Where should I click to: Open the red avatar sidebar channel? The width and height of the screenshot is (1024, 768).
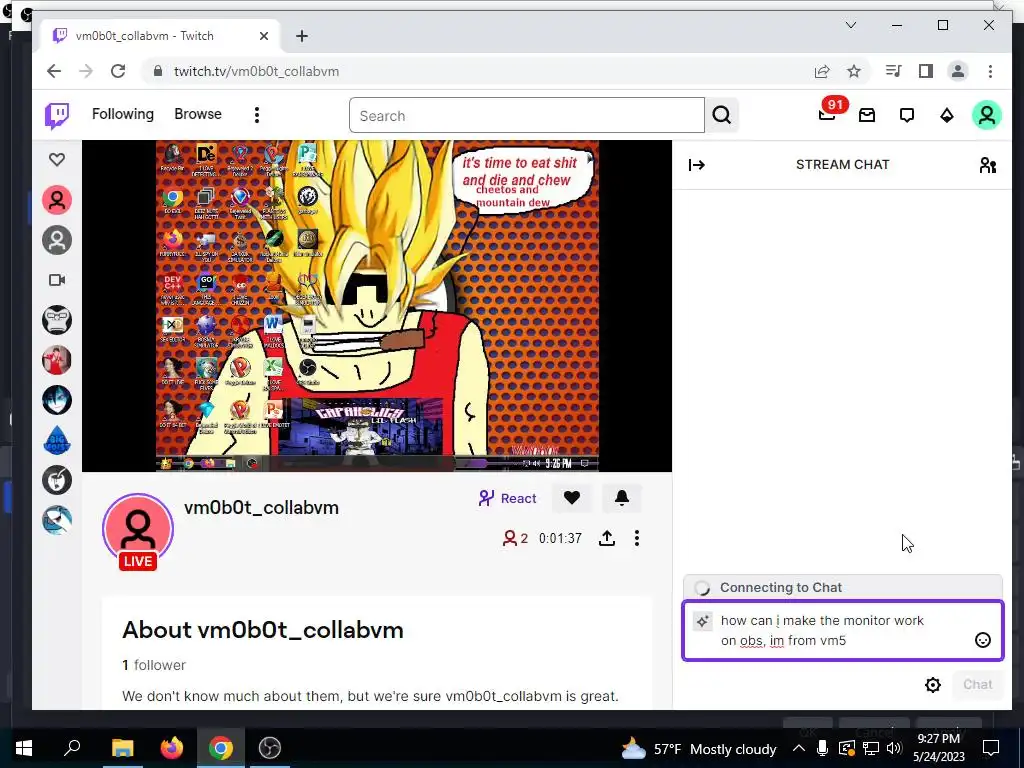click(x=57, y=200)
